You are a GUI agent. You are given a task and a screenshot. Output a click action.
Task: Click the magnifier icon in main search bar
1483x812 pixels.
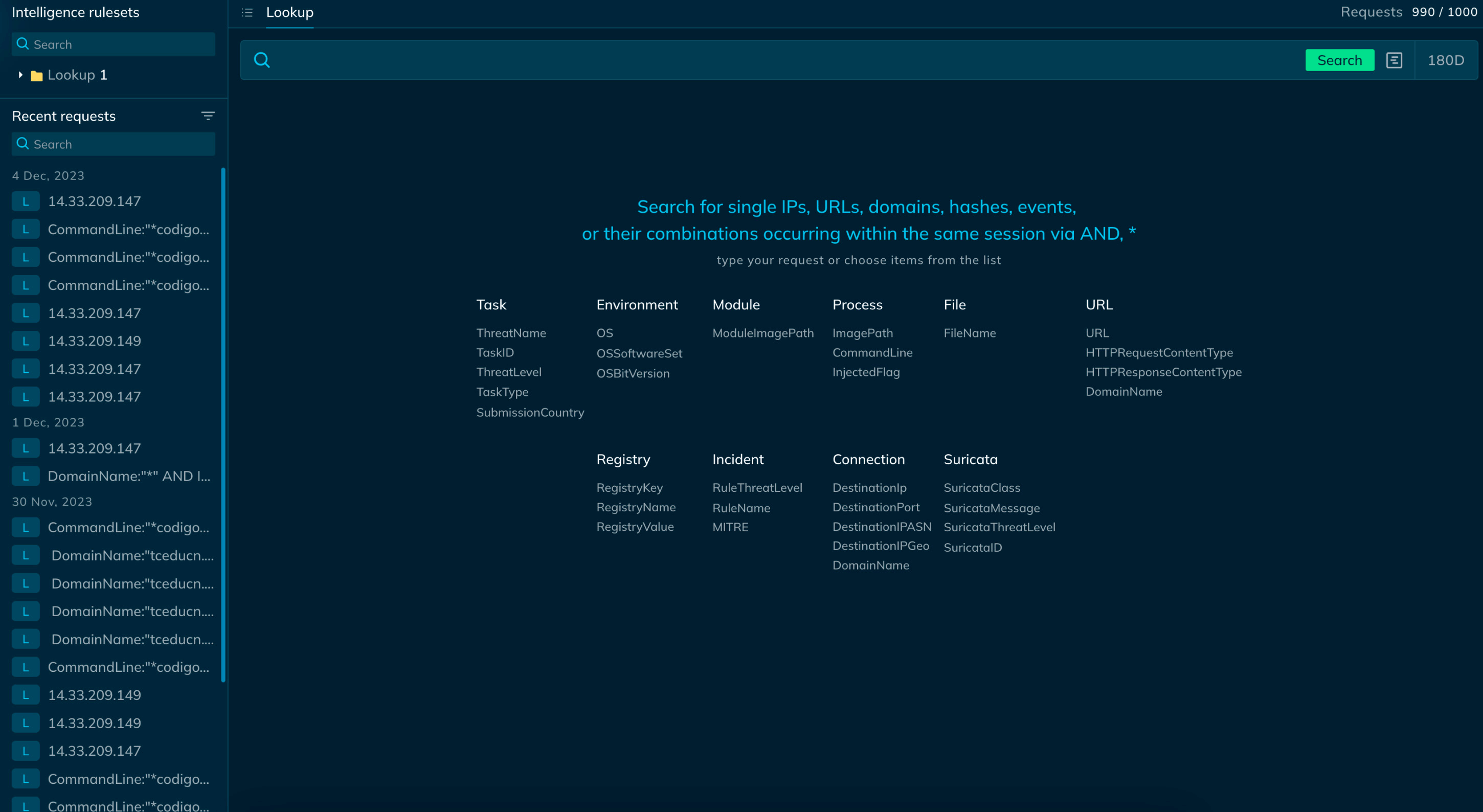click(x=262, y=60)
